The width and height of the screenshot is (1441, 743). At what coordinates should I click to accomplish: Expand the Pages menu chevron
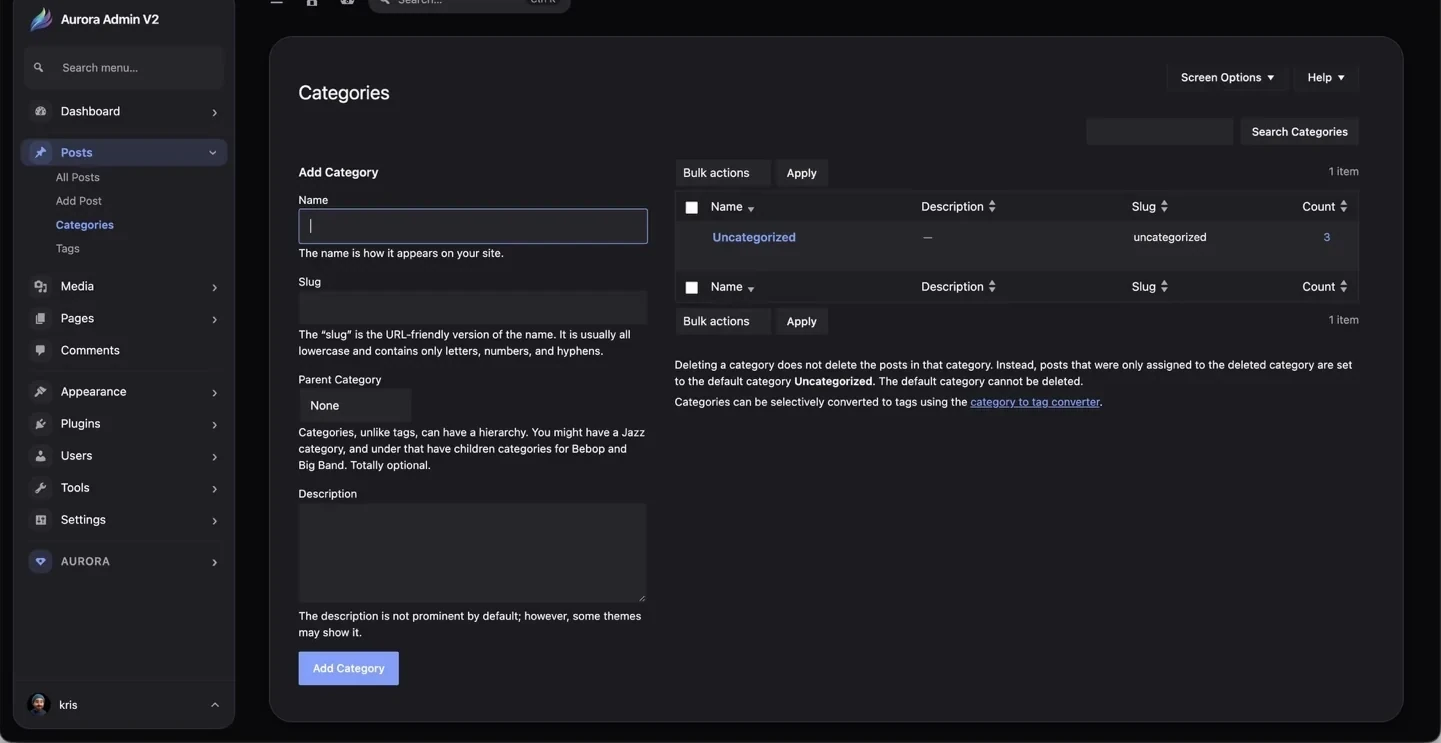pos(214,319)
